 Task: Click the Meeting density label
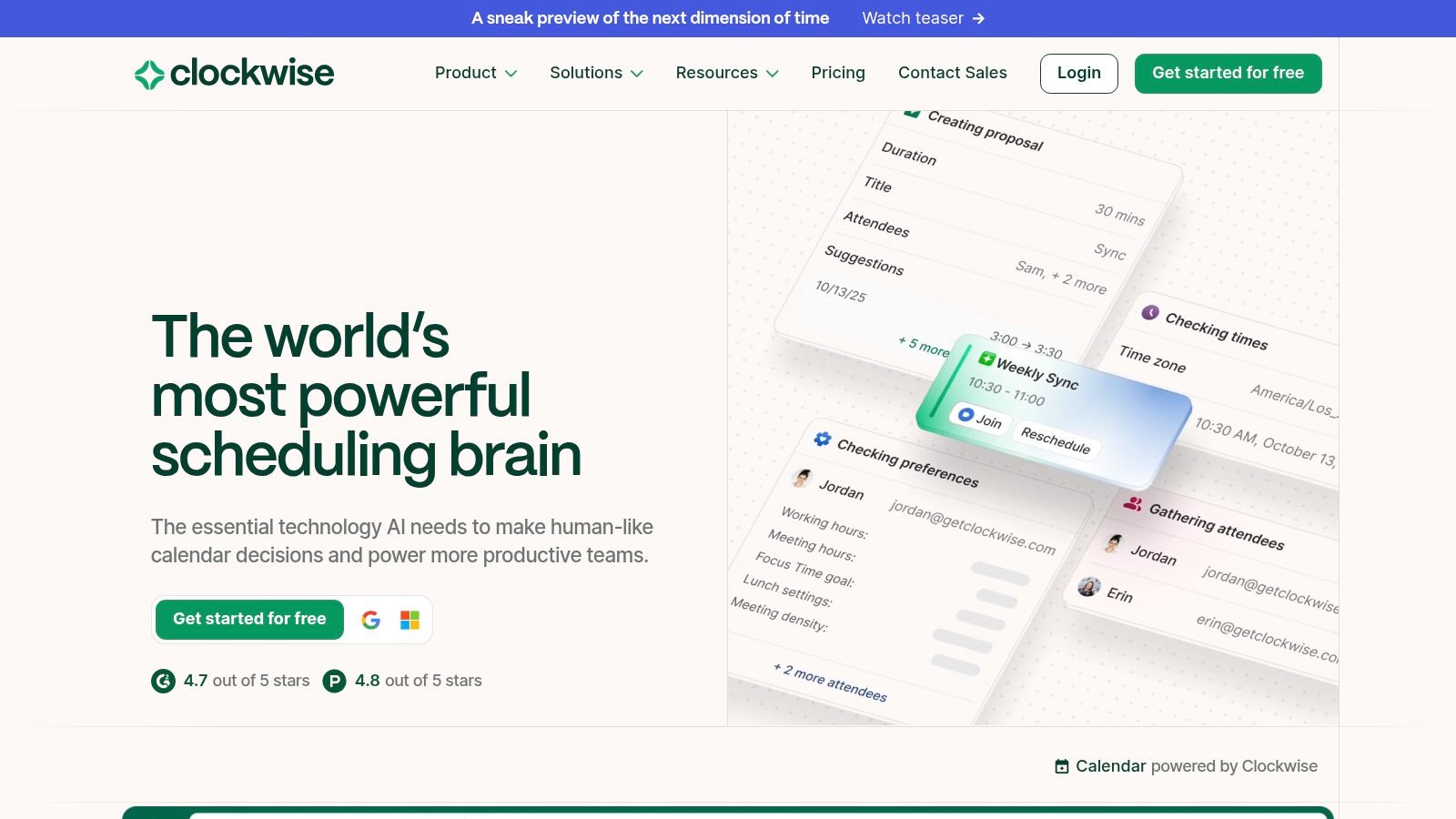779,614
